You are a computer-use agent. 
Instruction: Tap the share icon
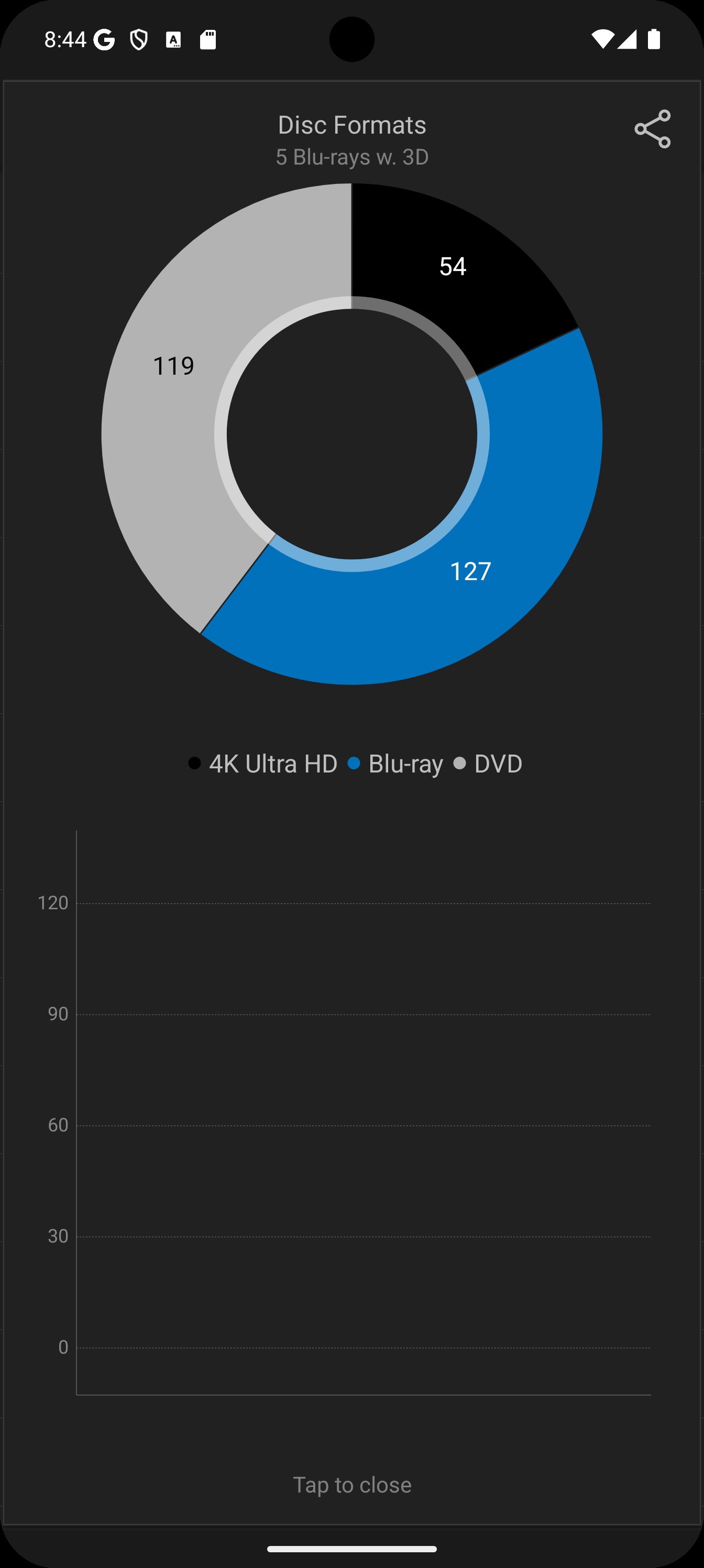pos(652,129)
